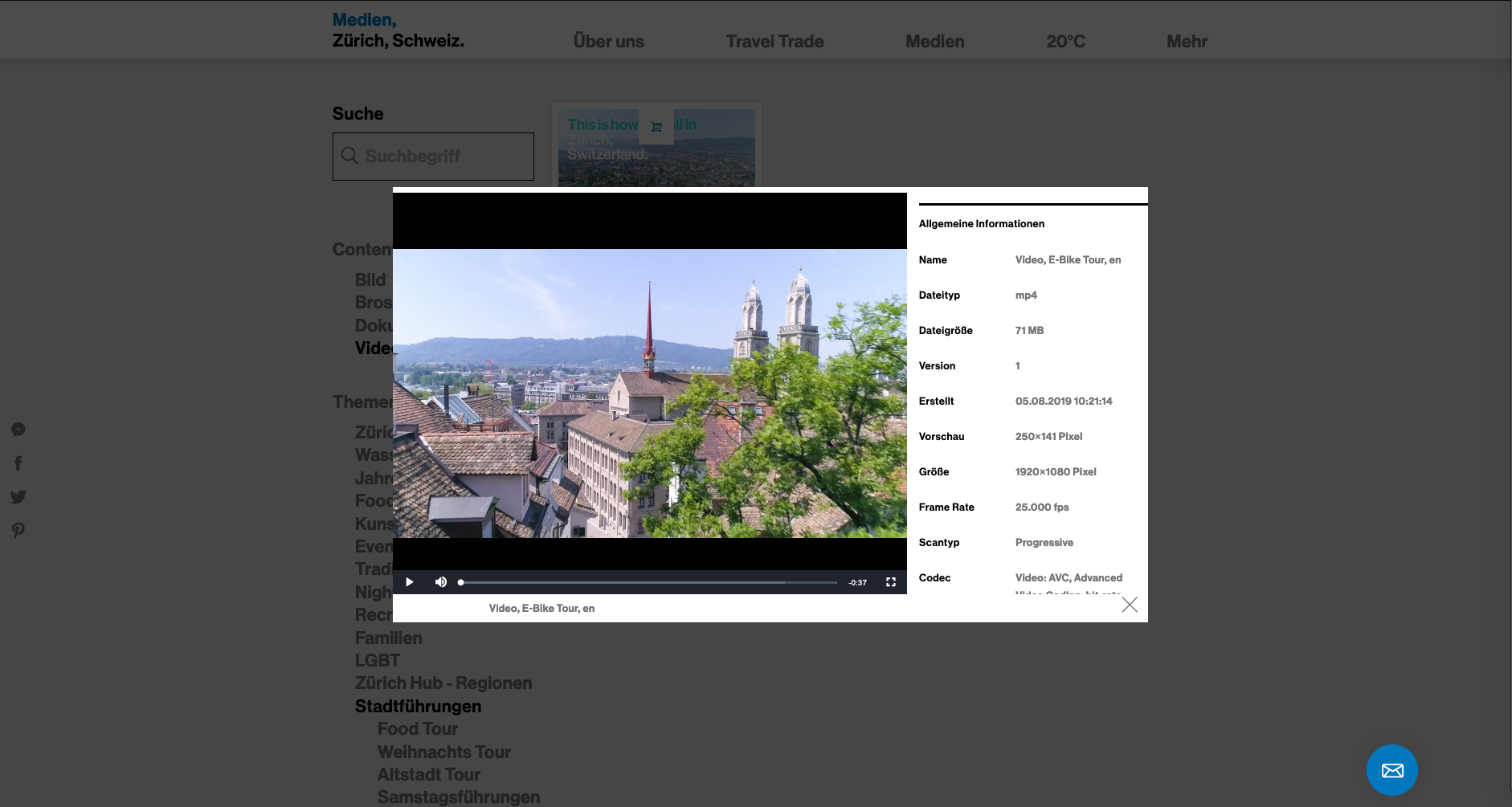This screenshot has height=807, width=1512.
Task: Mute the video volume speaker icon
Action: (x=441, y=582)
